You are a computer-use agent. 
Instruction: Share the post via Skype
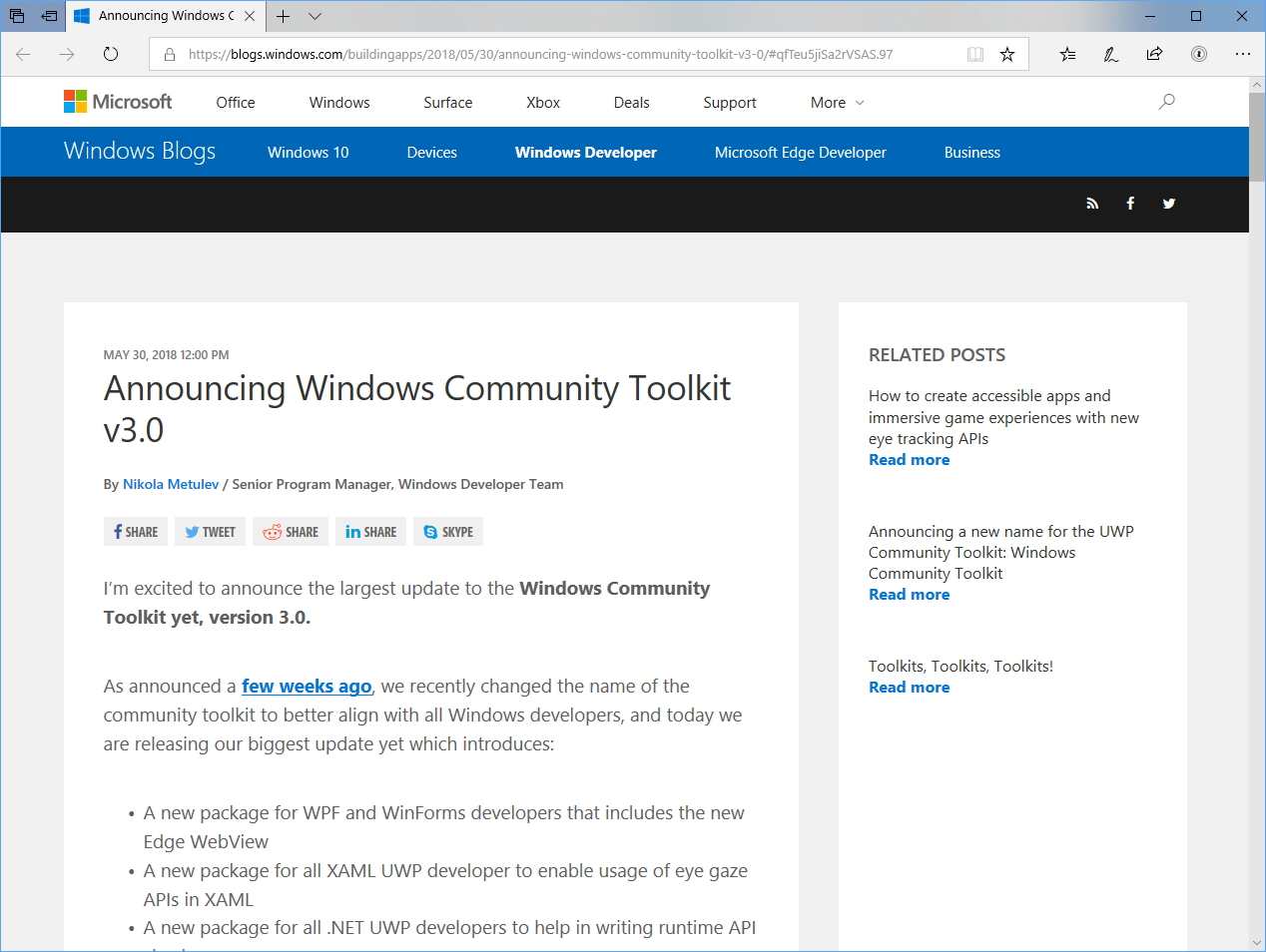448,532
